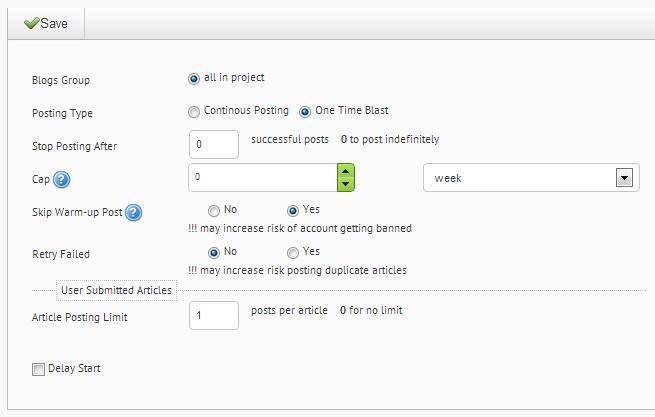Focus the Stop Posting After field

214,145
